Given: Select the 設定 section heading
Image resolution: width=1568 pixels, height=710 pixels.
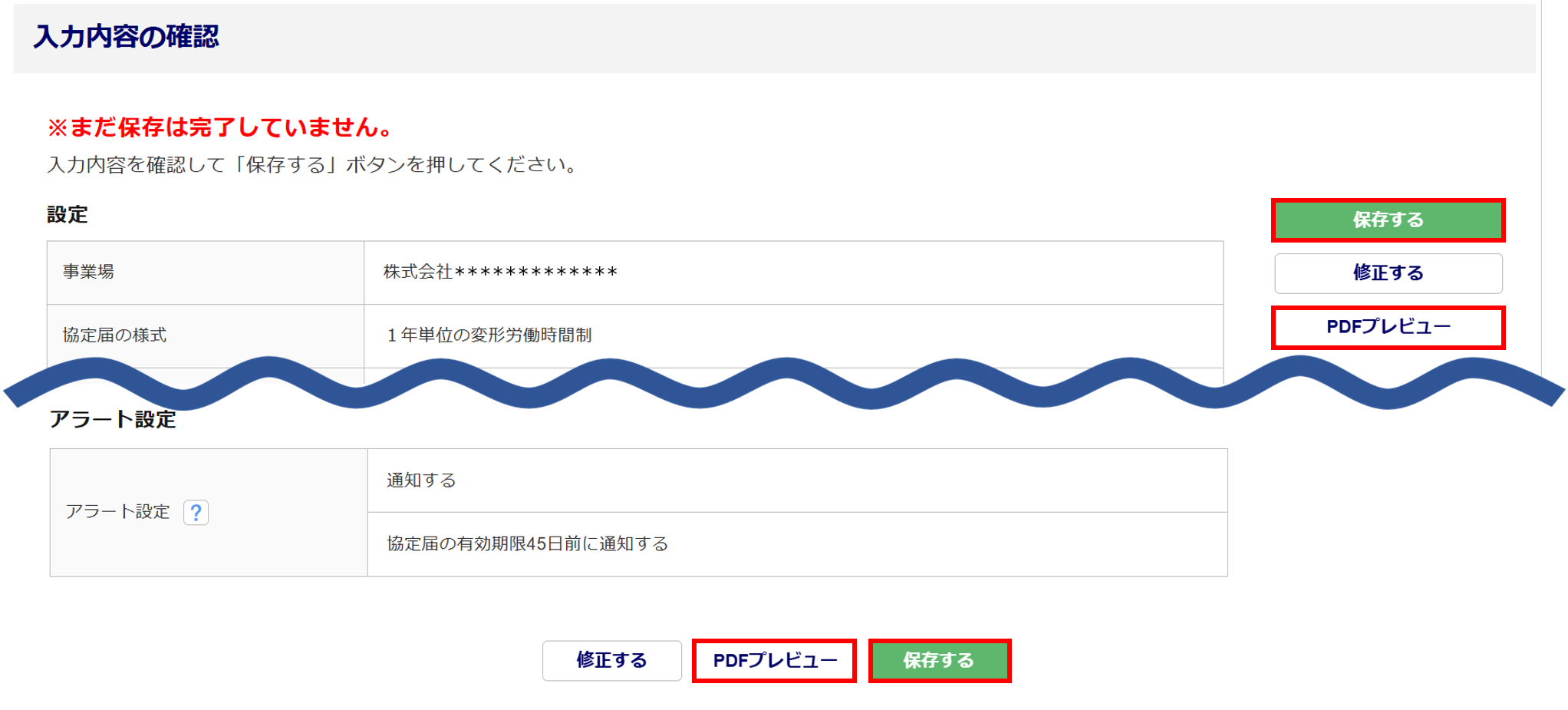Looking at the screenshot, I should coord(68,215).
